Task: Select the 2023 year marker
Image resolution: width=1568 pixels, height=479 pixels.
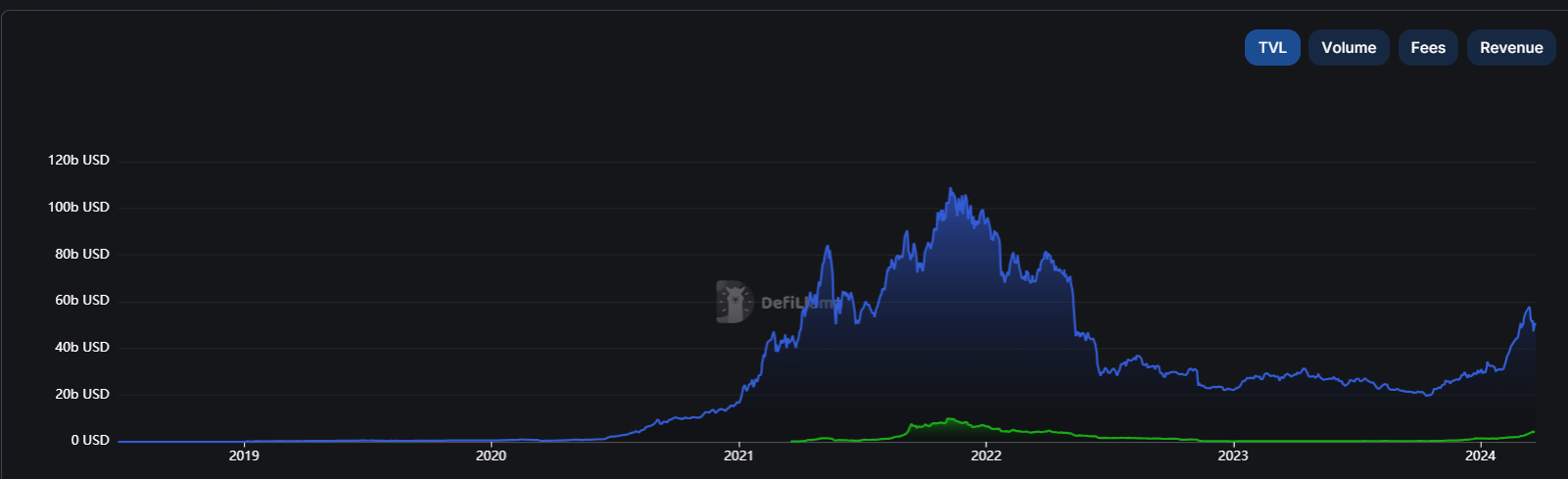Action: point(1232,455)
